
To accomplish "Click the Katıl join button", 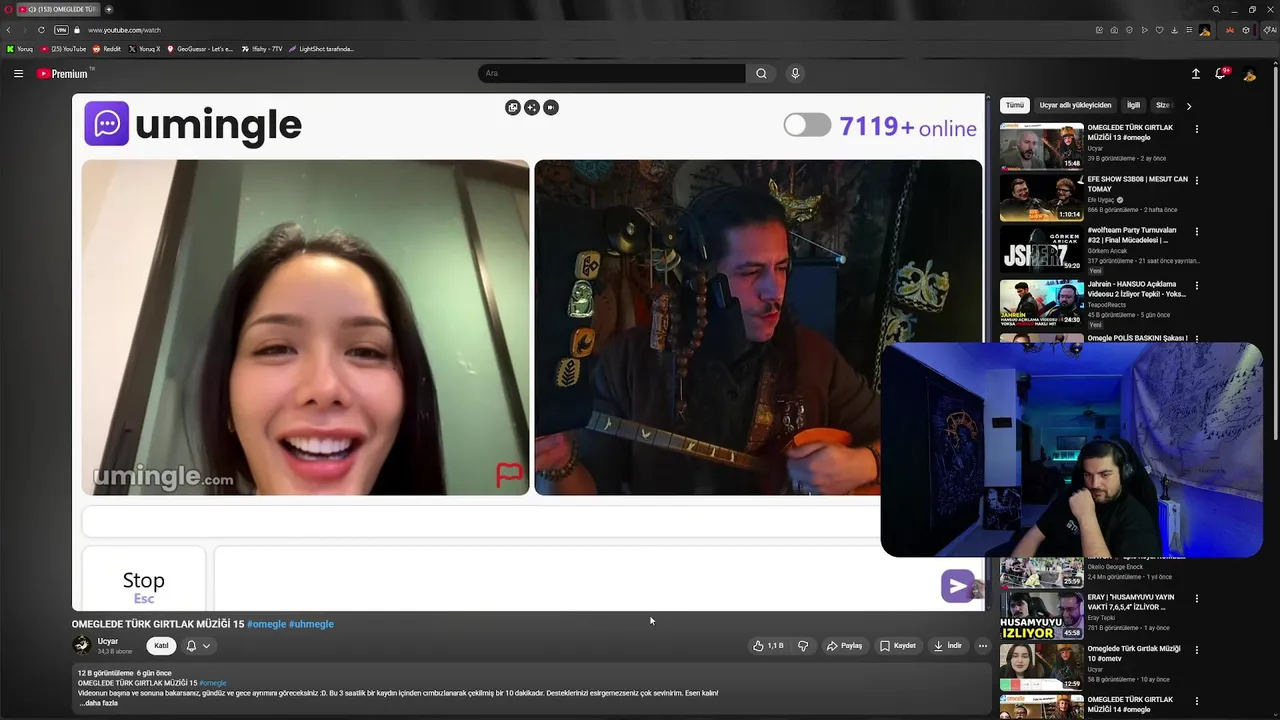I will 161,646.
